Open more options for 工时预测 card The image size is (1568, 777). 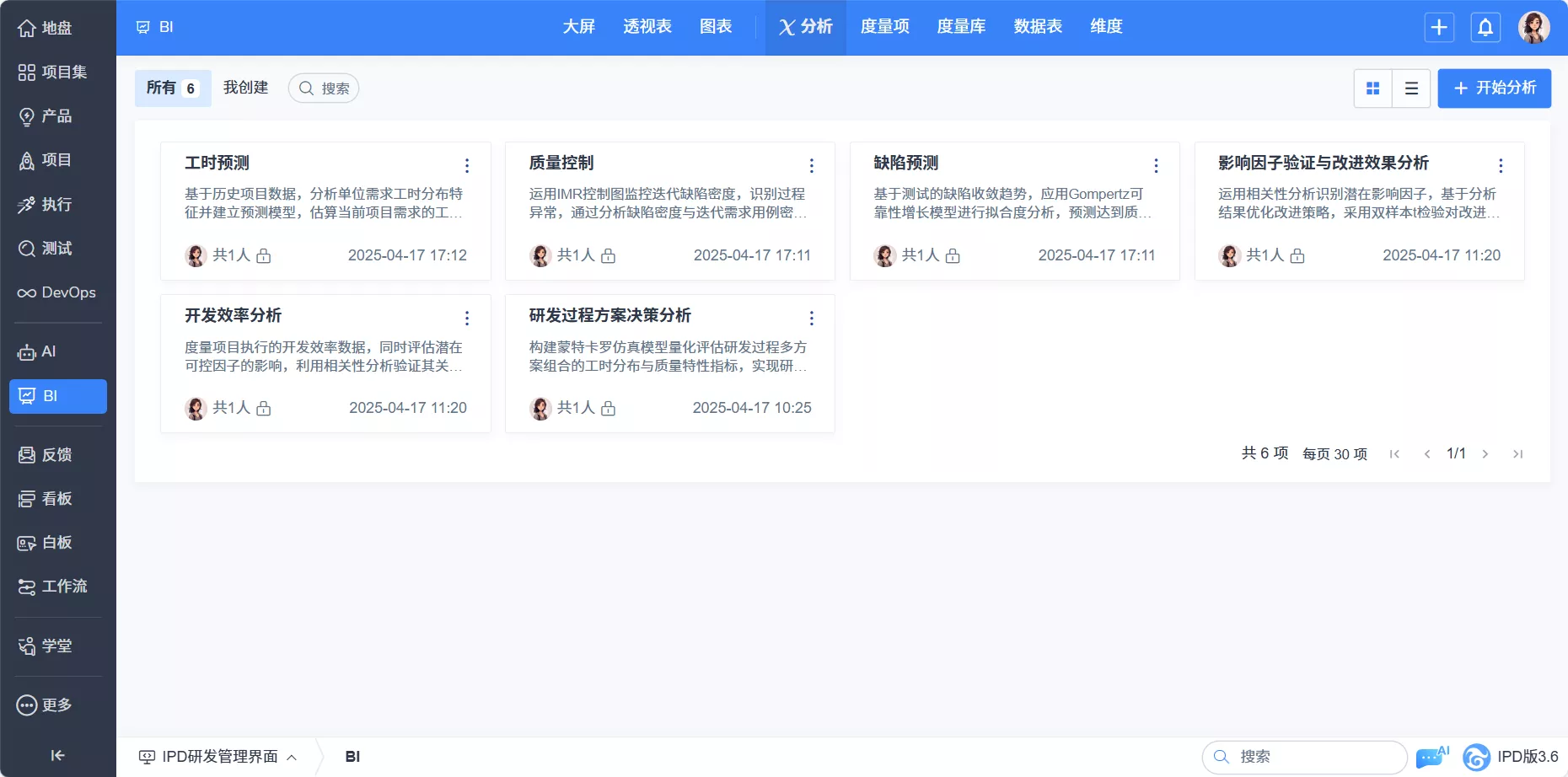coord(467,165)
